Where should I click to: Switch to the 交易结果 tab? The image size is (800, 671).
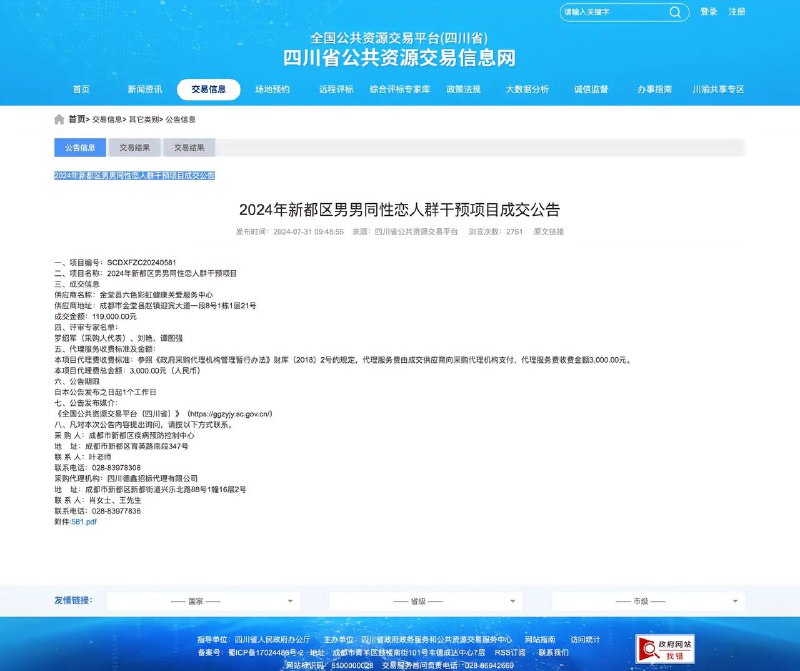coord(136,147)
